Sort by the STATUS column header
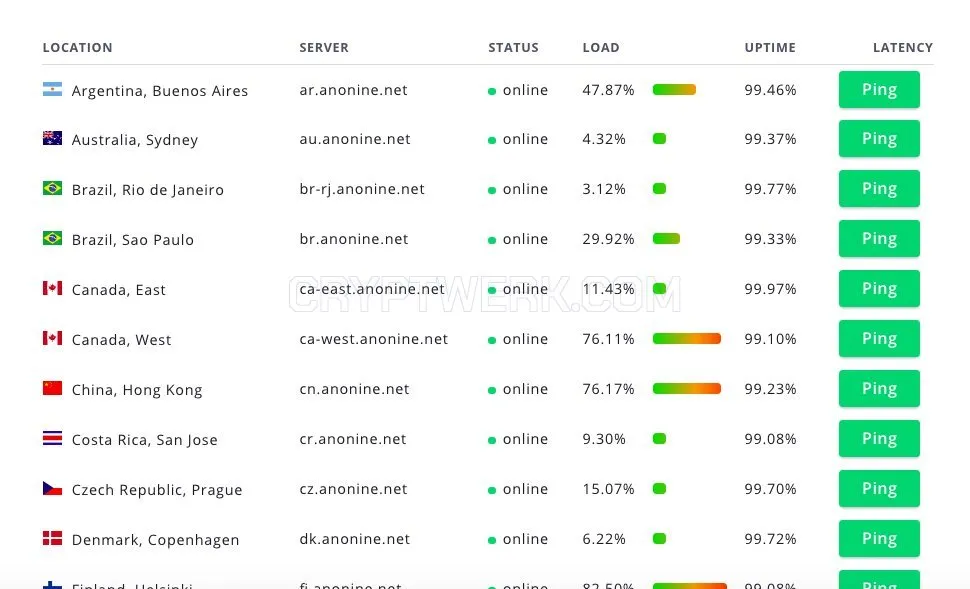Image resolution: width=970 pixels, height=589 pixels. pos(513,48)
